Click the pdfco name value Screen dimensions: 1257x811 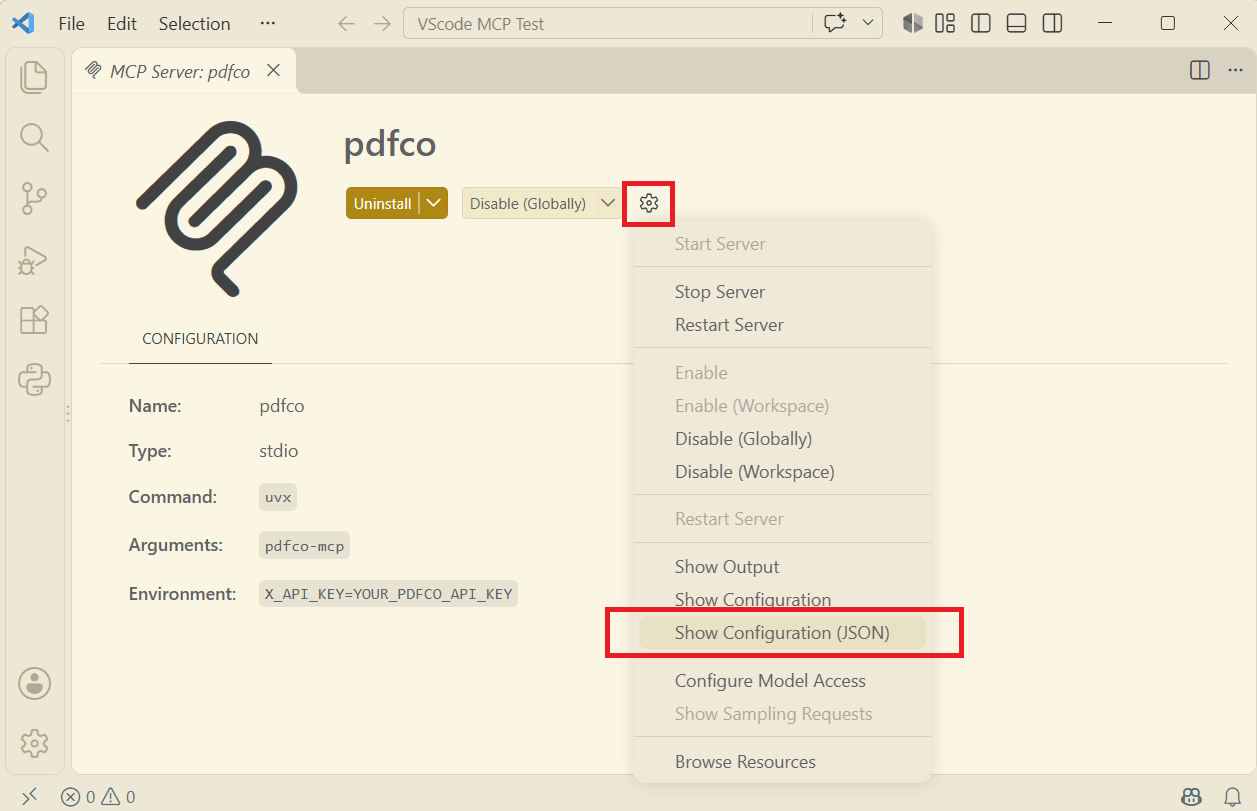(281, 406)
